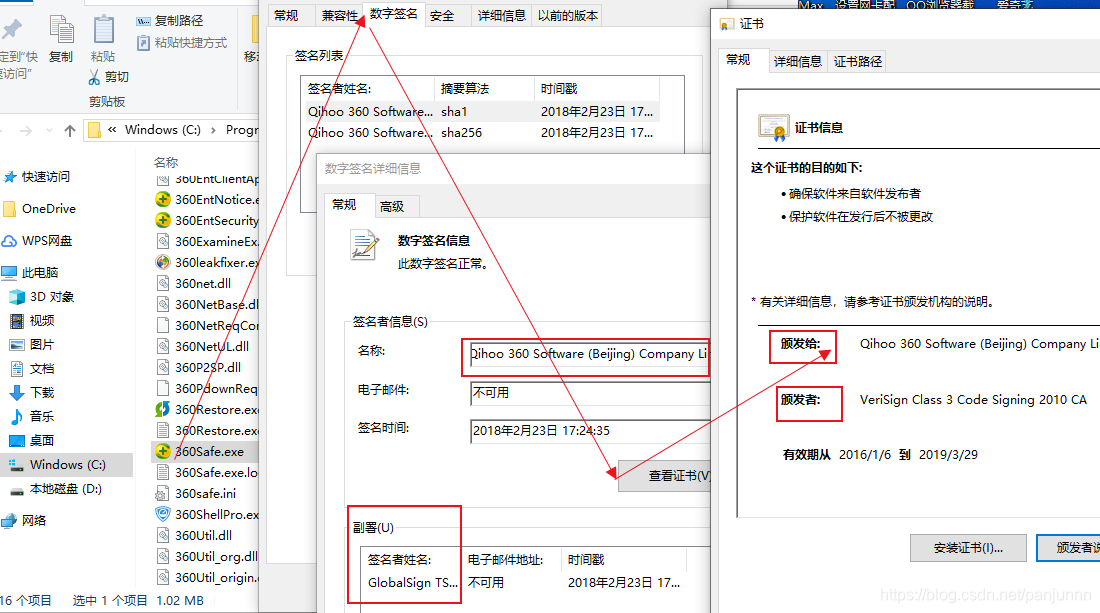Click the issuer statement button in the certificate window
This screenshot has height=613, width=1100.
point(1068,548)
